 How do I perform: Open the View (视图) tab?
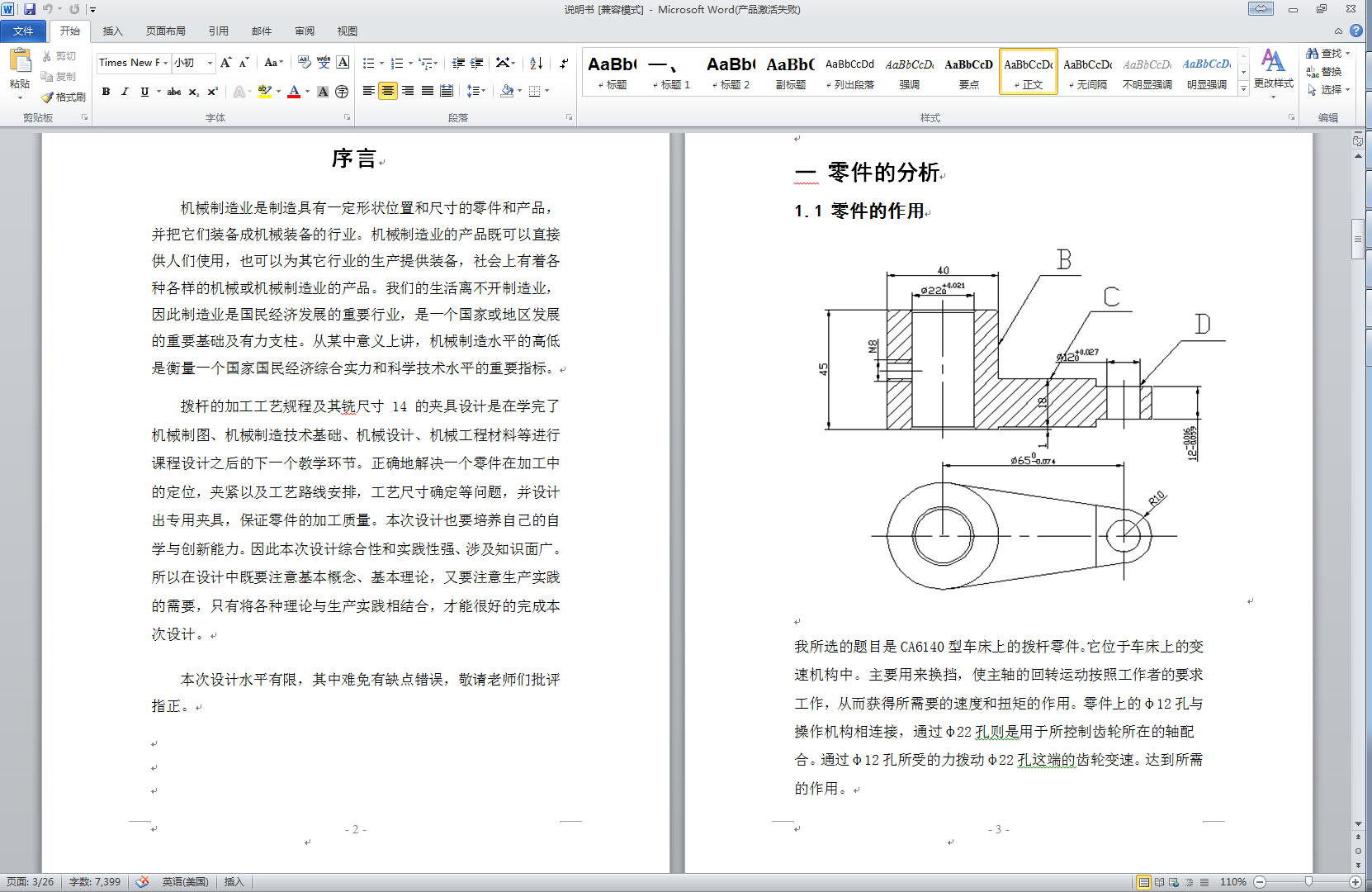click(x=347, y=31)
